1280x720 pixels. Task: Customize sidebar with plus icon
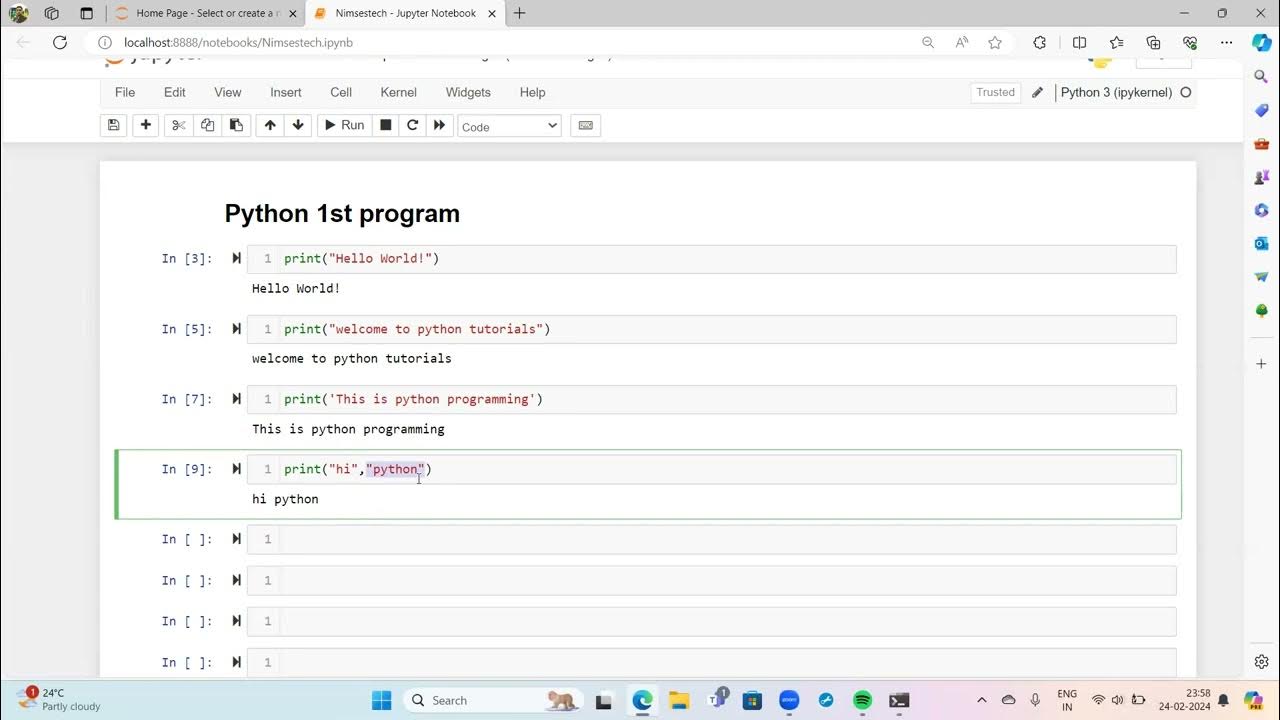pos(1262,364)
